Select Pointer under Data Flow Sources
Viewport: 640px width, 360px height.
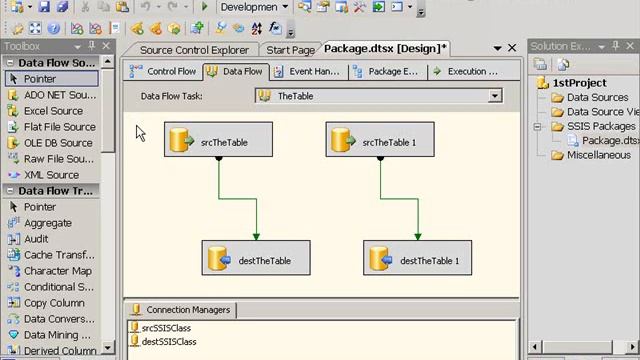coord(52,79)
